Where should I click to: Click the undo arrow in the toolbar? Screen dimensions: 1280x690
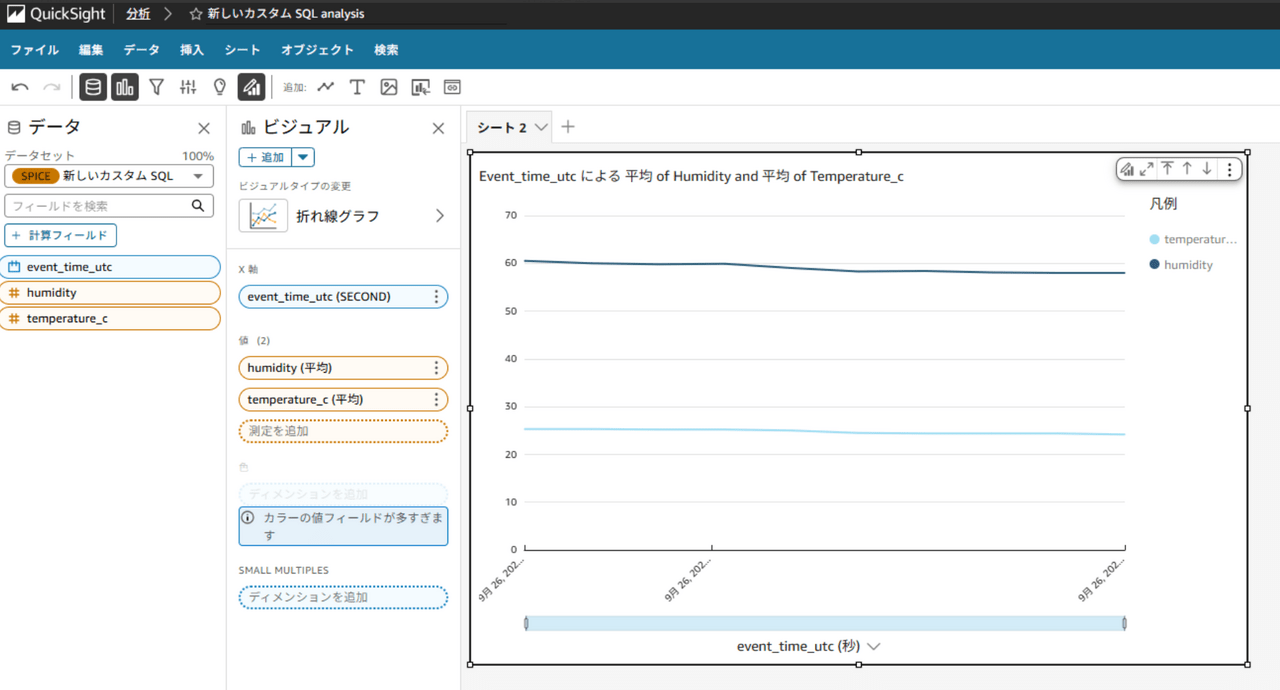20,88
